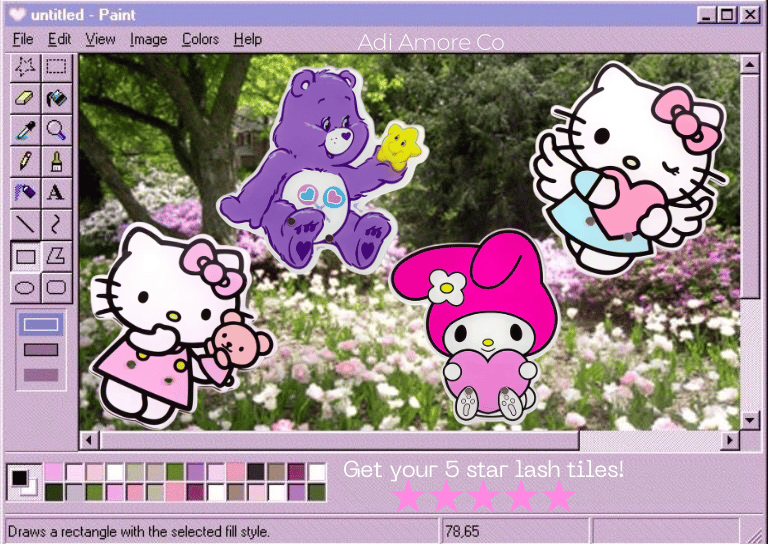768x544 pixels.
Task: Activate the Pick Color eyedropper tool
Action: click(x=26, y=129)
